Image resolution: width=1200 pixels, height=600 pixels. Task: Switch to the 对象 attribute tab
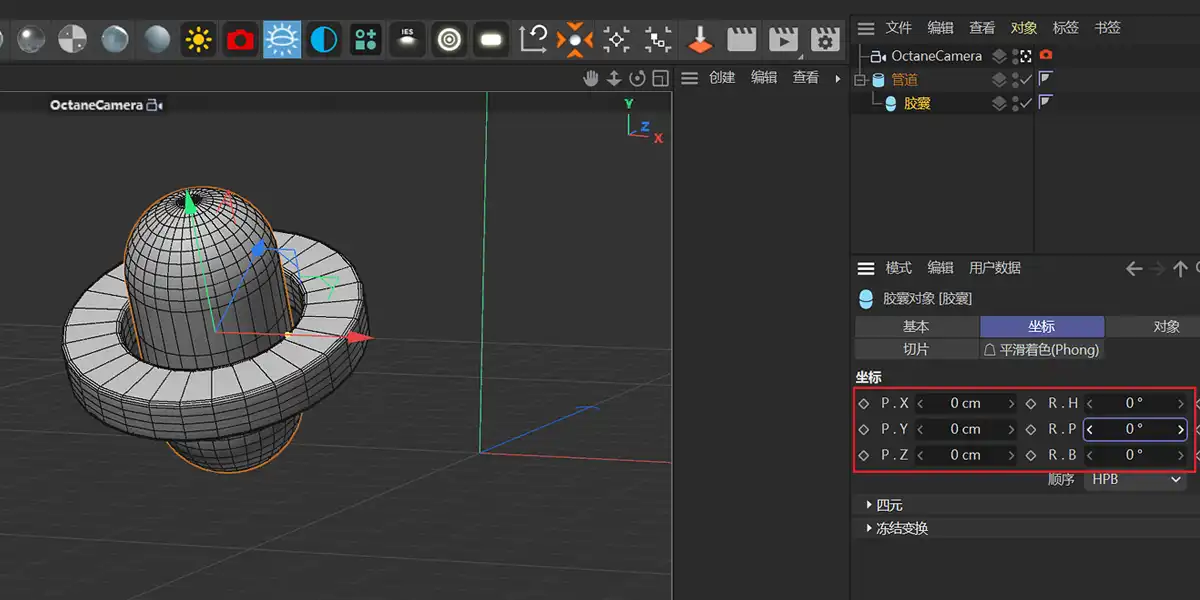pyautogui.click(x=1165, y=327)
